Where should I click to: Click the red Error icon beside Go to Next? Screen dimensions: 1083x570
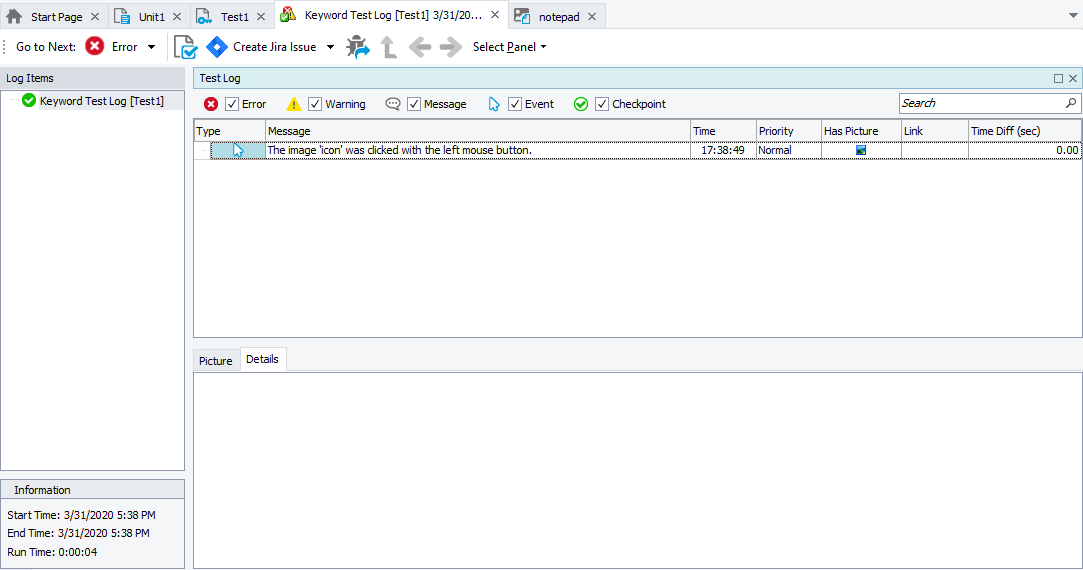(x=95, y=46)
